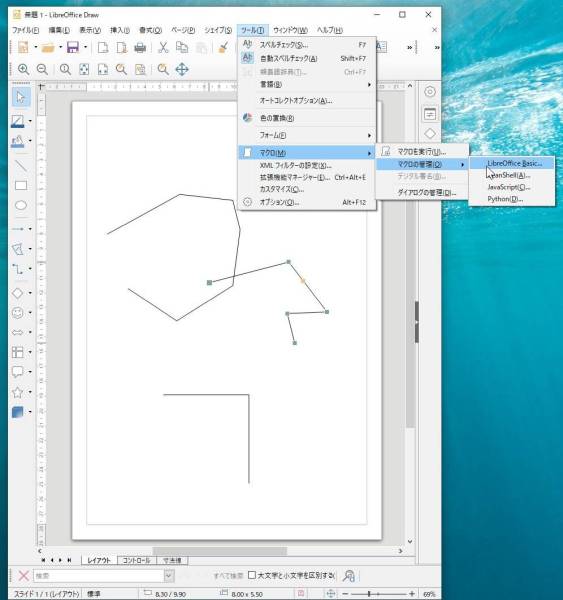Click the Print icon in toolbar
The height and width of the screenshot is (600, 563).
140,47
